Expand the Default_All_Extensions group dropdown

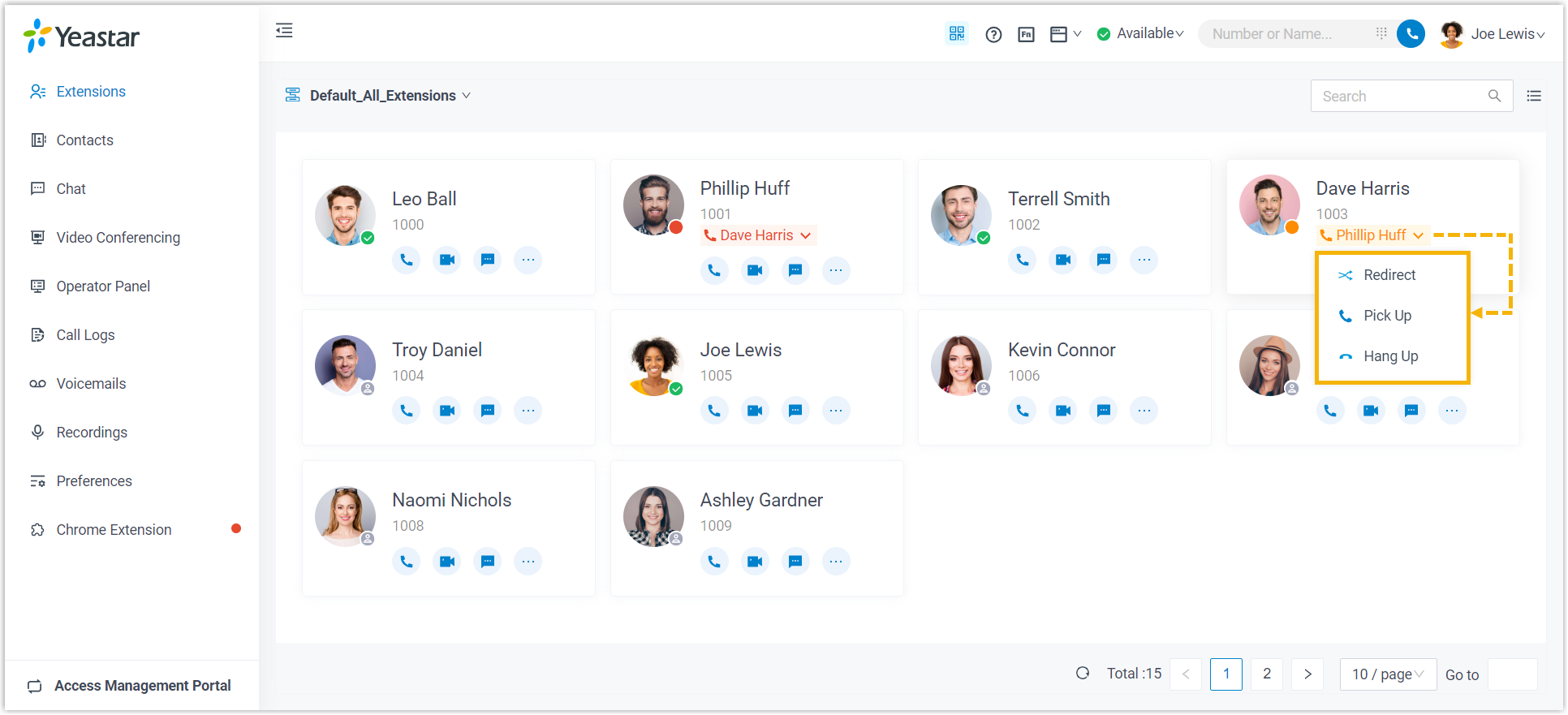pyautogui.click(x=378, y=96)
